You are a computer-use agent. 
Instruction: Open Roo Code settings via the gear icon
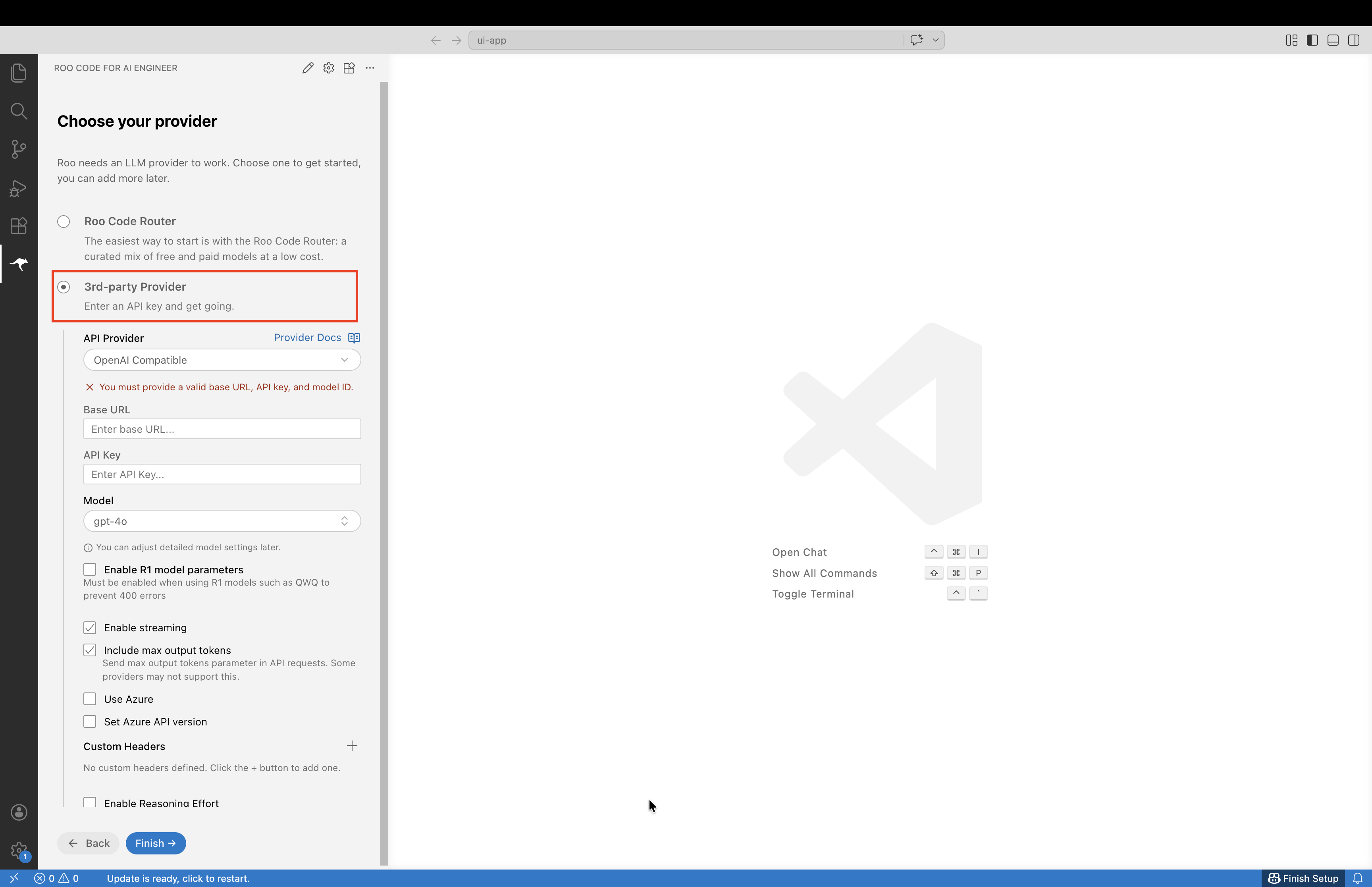pos(328,67)
